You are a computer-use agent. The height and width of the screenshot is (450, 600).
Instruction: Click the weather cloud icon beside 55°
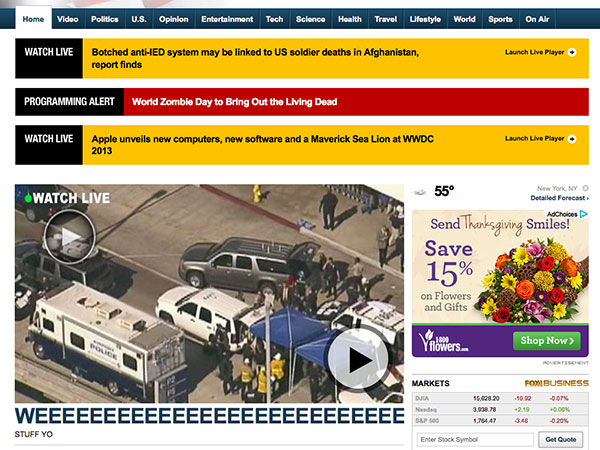[x=419, y=191]
